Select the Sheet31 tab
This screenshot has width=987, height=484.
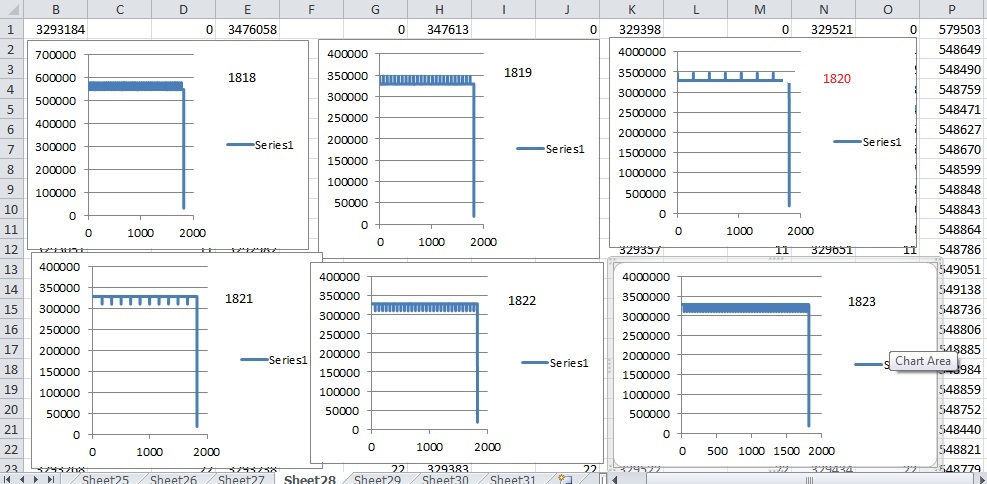coord(514,479)
